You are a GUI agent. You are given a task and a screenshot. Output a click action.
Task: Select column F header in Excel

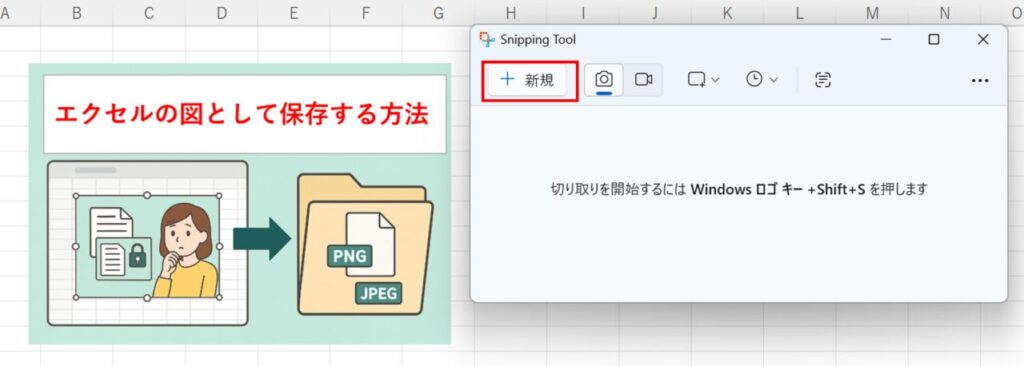pos(366,13)
